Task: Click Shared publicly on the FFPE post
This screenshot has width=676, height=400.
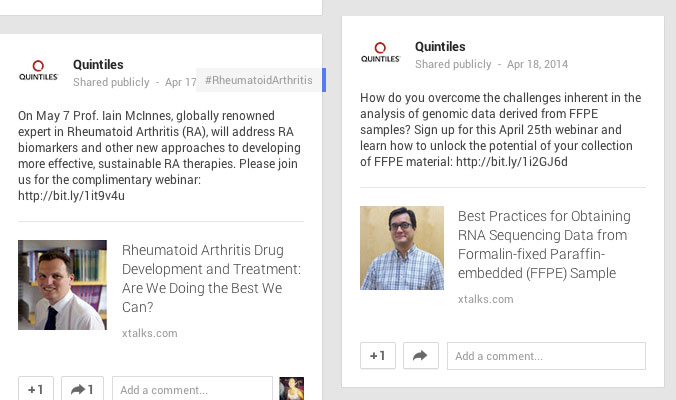Action: click(x=453, y=64)
